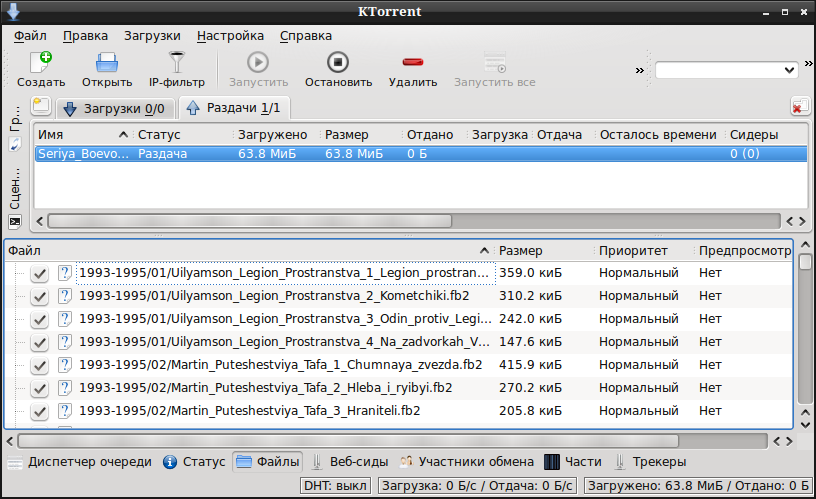The height and width of the screenshot is (499, 816).
Task: Switch to Раздачи 1/1 tab
Action: [x=234, y=108]
